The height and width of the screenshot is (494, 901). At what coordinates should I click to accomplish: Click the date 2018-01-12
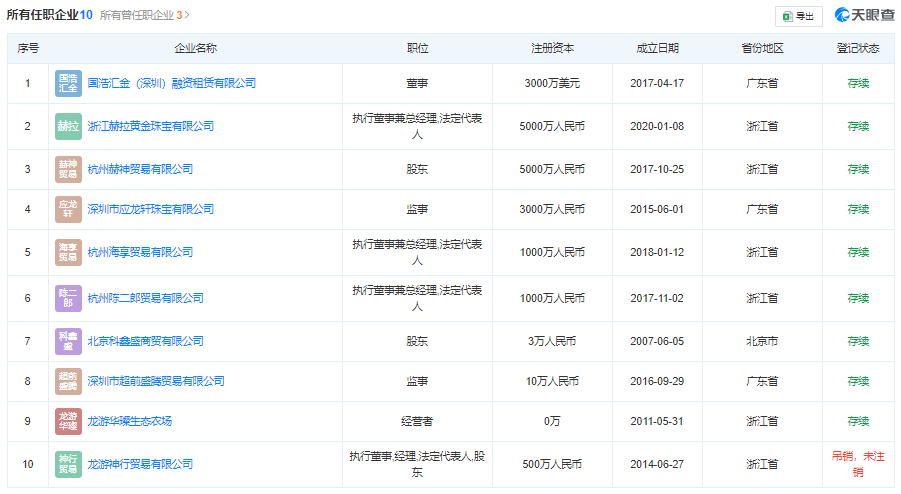click(x=657, y=253)
